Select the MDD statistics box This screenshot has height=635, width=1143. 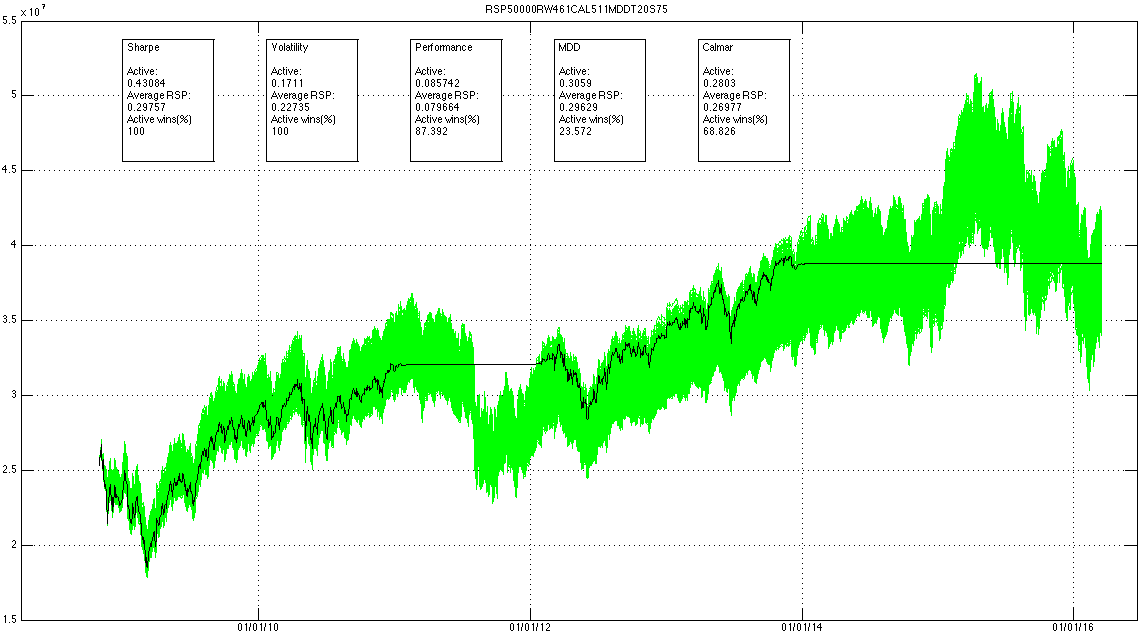(600, 100)
